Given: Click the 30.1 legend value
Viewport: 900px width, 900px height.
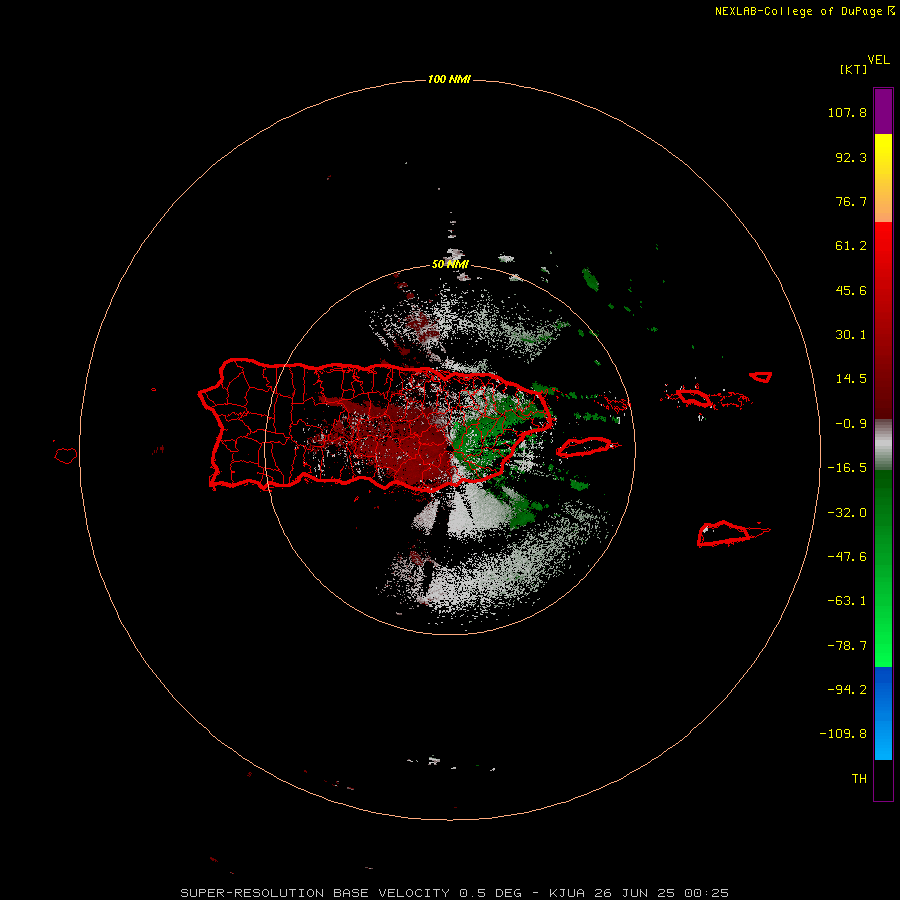Looking at the screenshot, I should [x=851, y=335].
